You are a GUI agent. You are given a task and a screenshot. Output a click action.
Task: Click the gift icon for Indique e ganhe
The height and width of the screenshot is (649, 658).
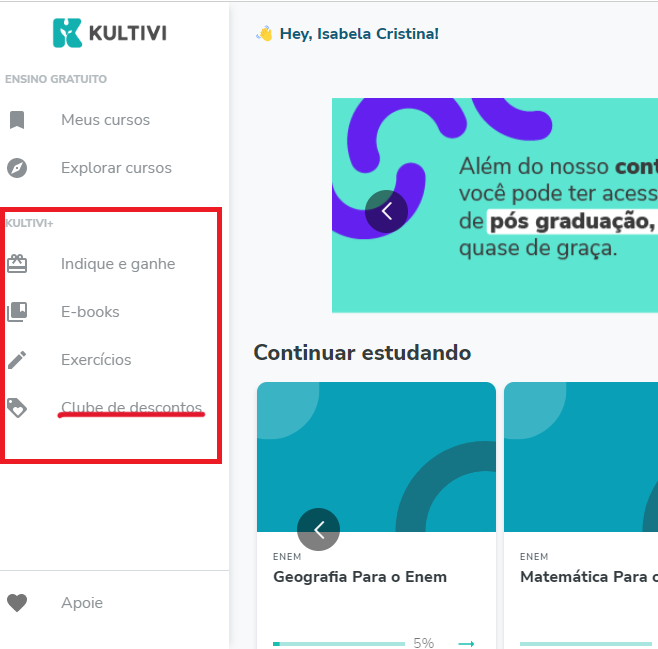(x=17, y=264)
